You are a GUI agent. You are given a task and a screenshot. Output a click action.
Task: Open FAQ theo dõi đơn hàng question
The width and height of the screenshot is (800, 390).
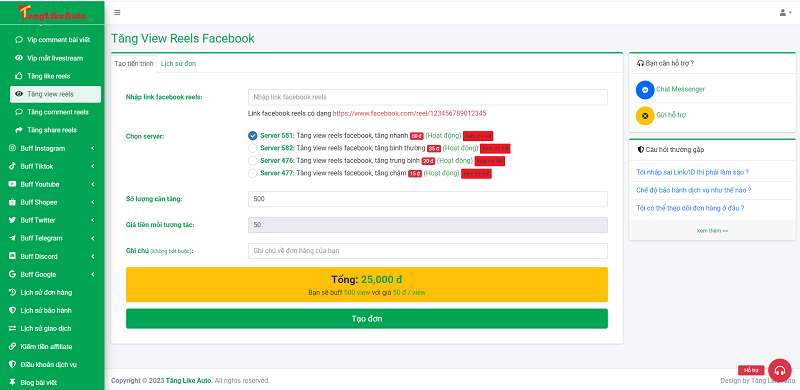pos(690,208)
